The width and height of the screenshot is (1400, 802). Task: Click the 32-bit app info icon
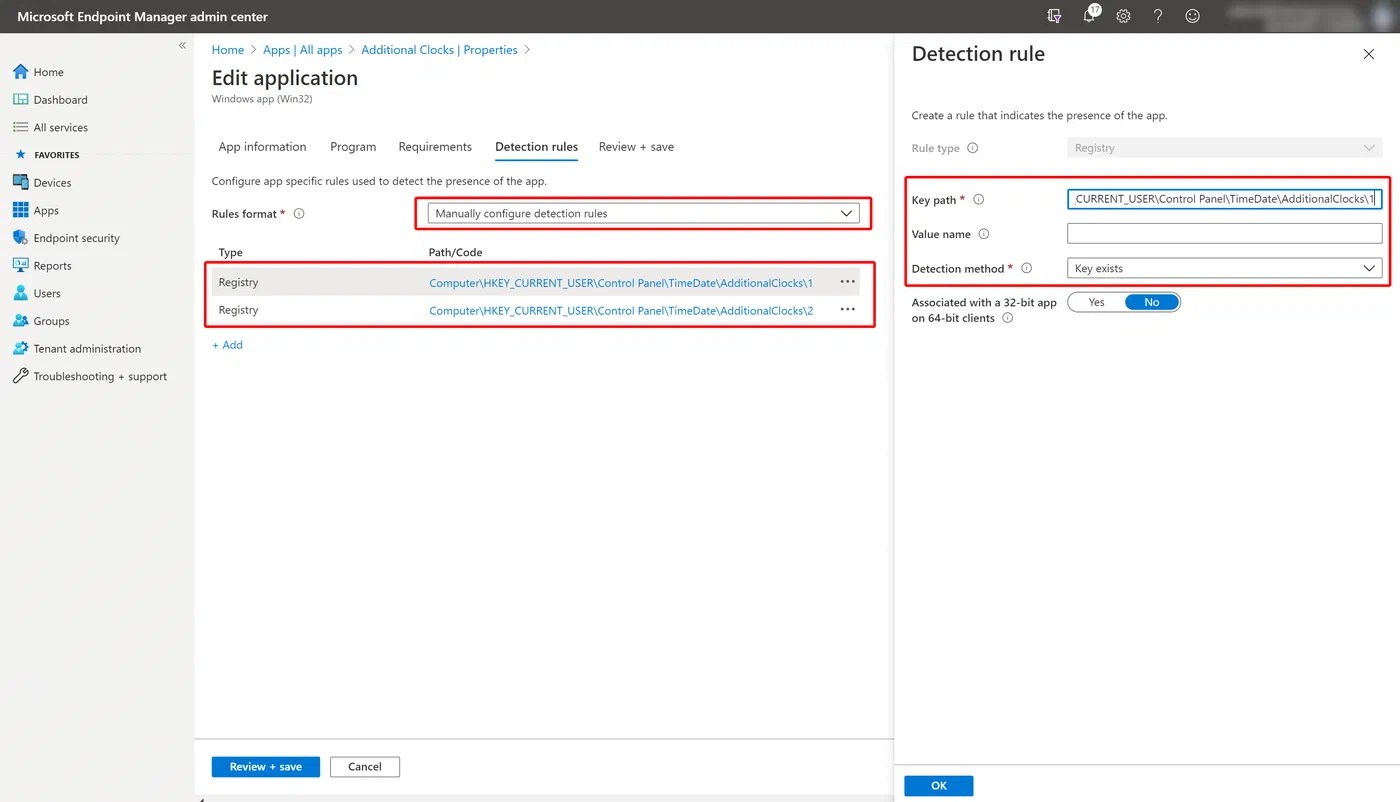click(x=1007, y=318)
